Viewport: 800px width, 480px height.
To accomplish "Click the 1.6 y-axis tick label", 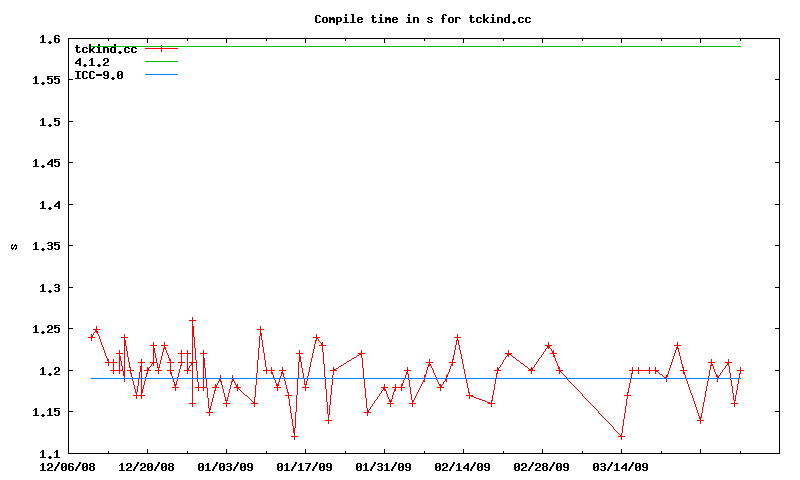I will click(x=49, y=39).
